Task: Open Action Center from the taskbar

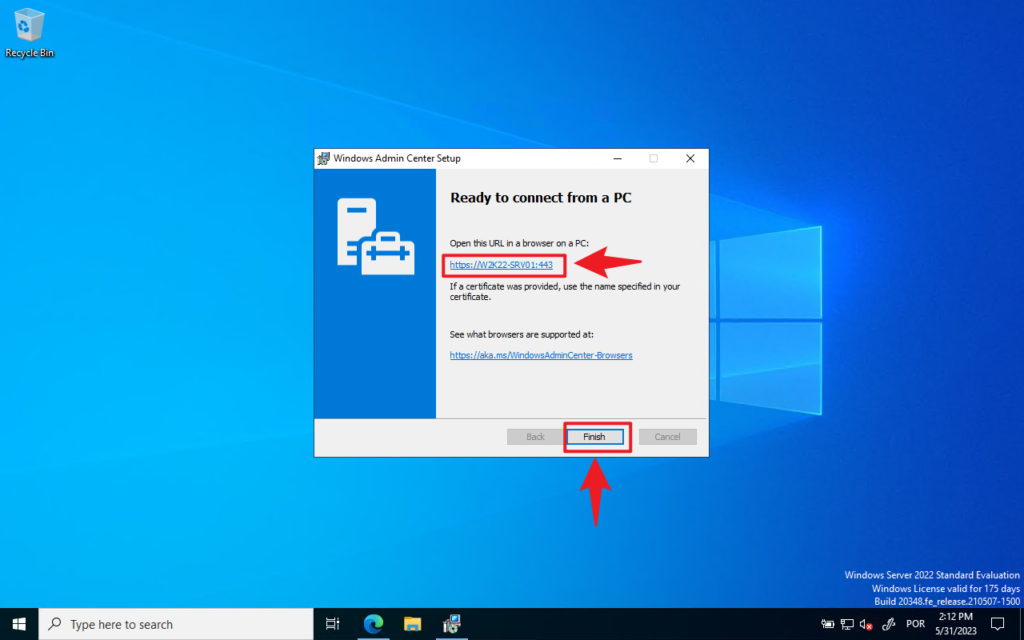Action: tap(997, 623)
